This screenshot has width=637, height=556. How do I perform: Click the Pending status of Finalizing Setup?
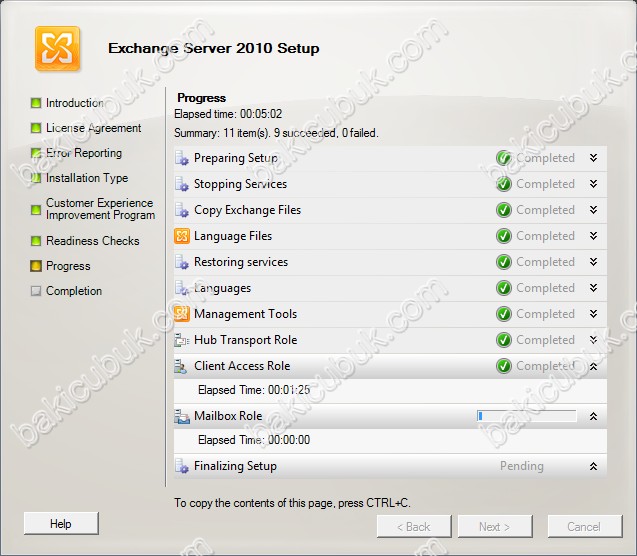tap(522, 466)
